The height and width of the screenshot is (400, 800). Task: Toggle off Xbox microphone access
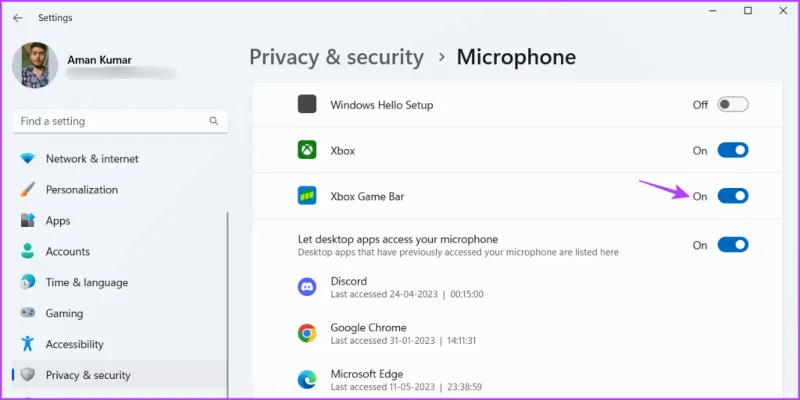[x=733, y=151]
